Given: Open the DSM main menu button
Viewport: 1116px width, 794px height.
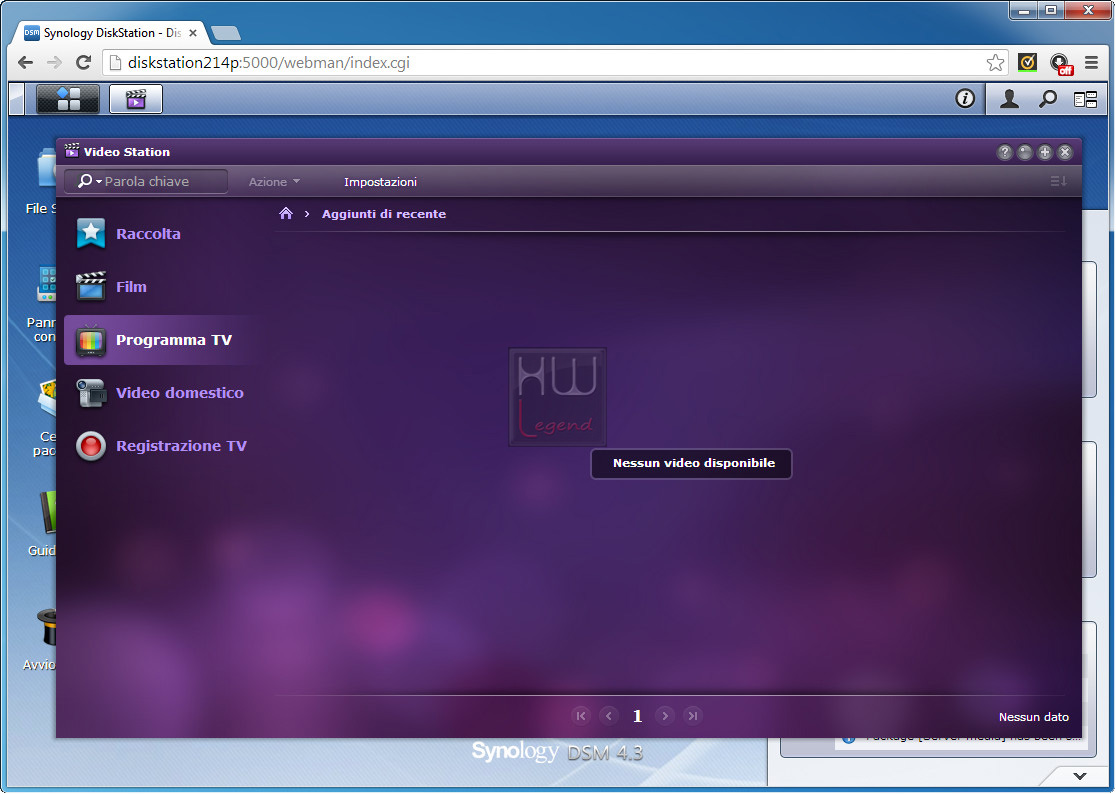Looking at the screenshot, I should click(x=68, y=99).
